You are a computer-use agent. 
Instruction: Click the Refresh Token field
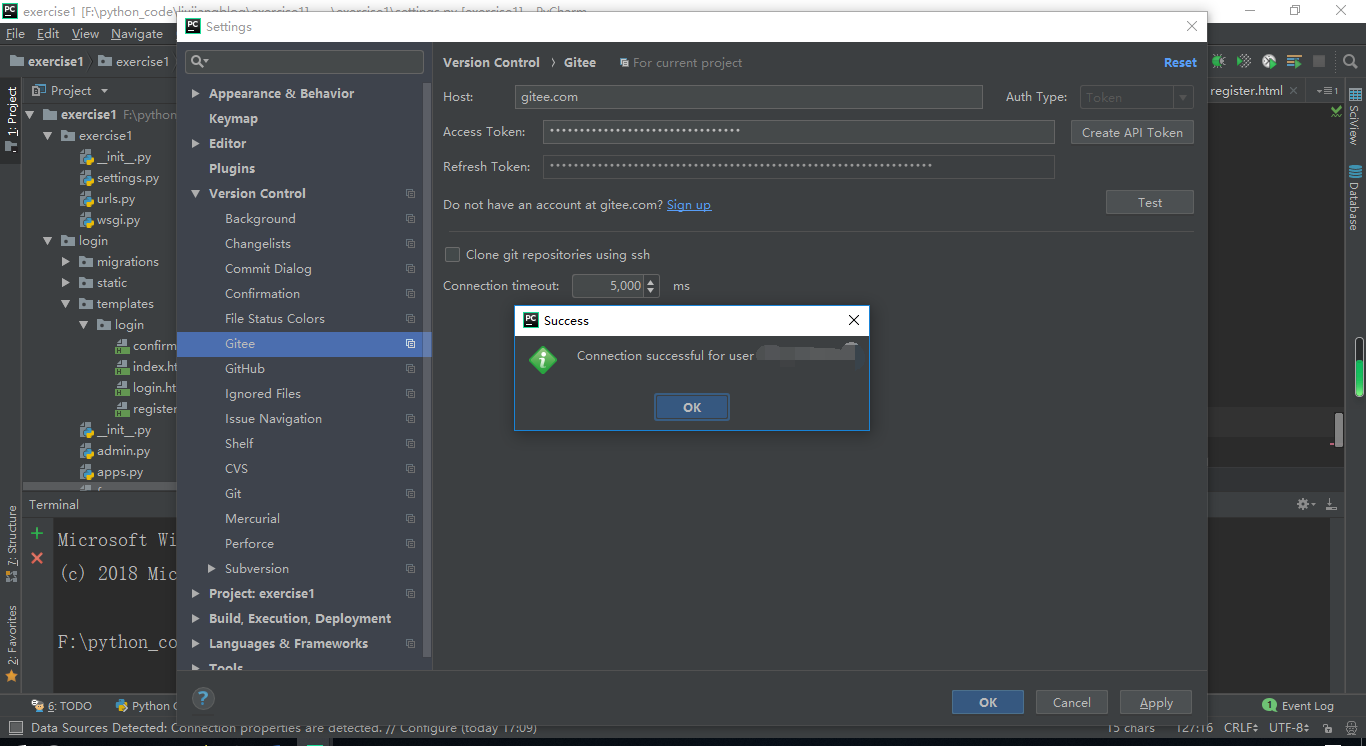click(x=799, y=167)
